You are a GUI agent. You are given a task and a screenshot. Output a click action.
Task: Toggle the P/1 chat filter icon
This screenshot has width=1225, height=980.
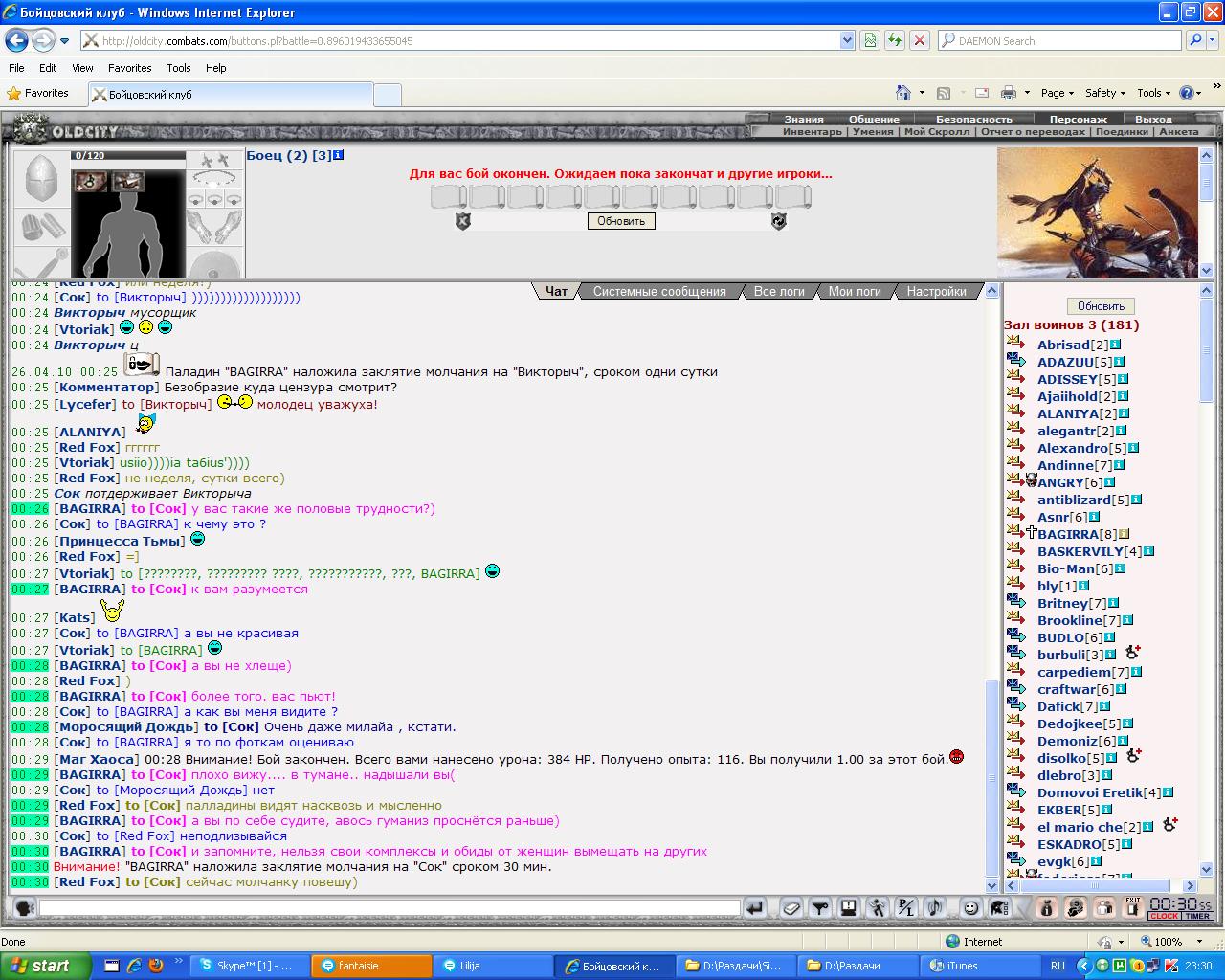(906, 907)
